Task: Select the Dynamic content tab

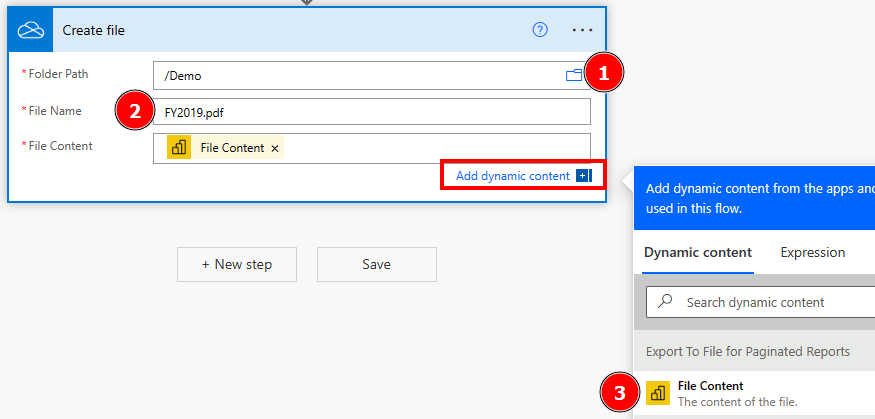Action: [x=698, y=253]
